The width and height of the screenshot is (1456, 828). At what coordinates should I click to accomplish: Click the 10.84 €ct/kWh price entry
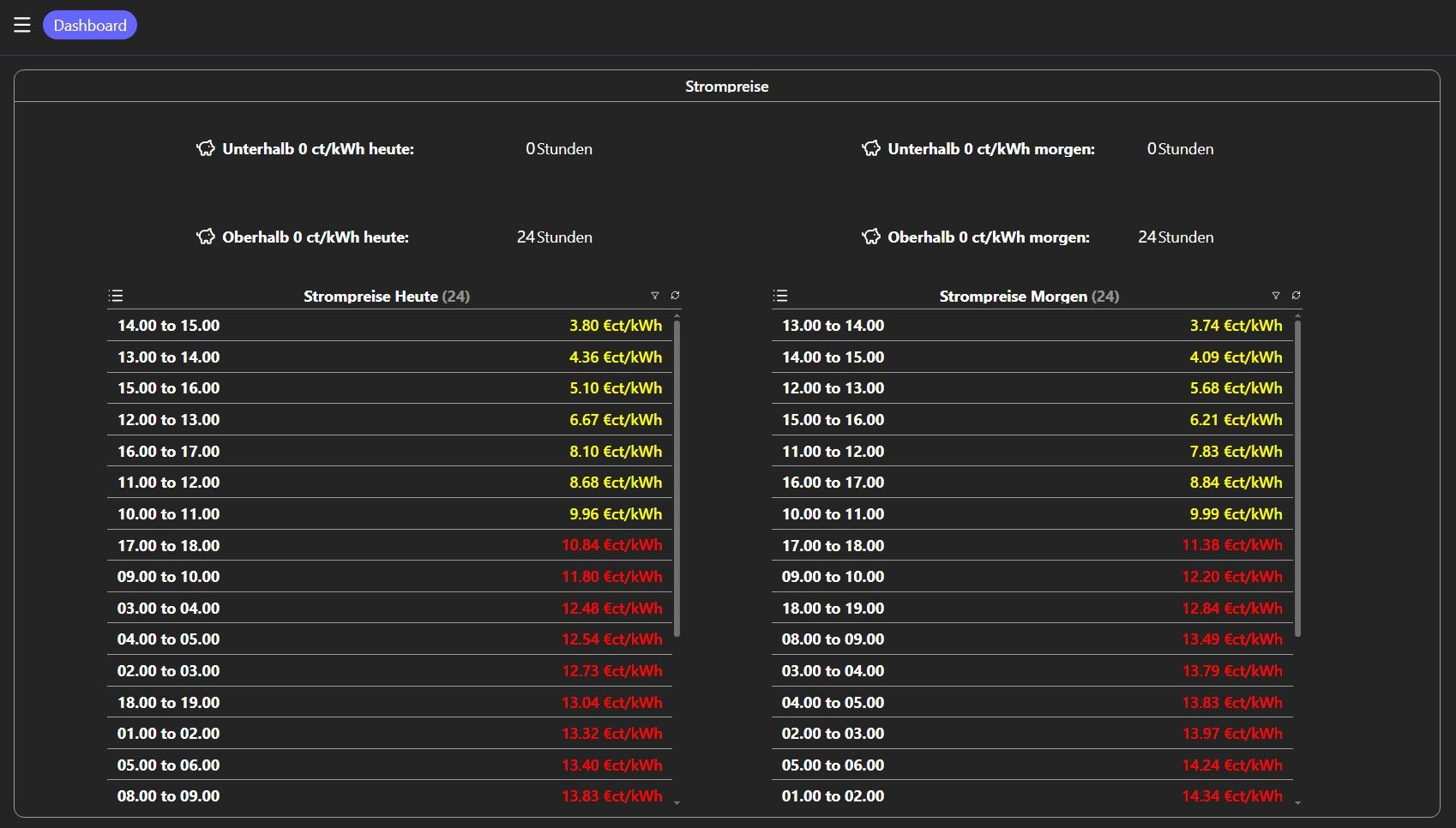tap(612, 545)
